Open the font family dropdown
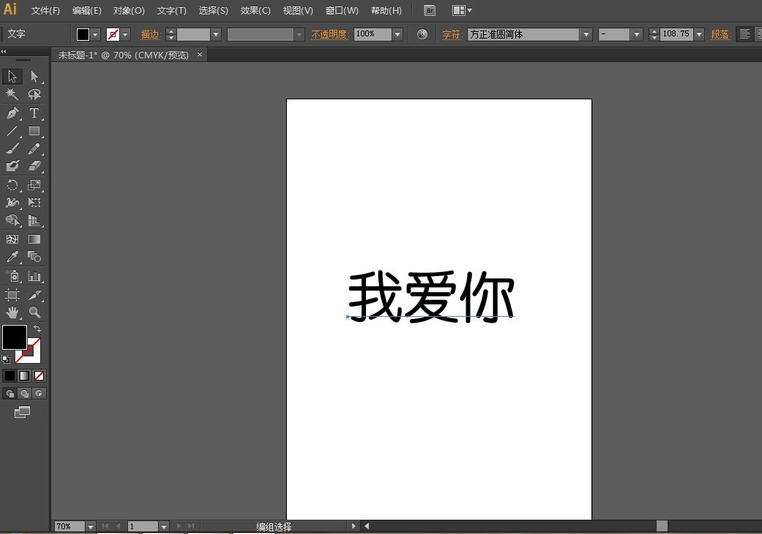 tap(586, 34)
